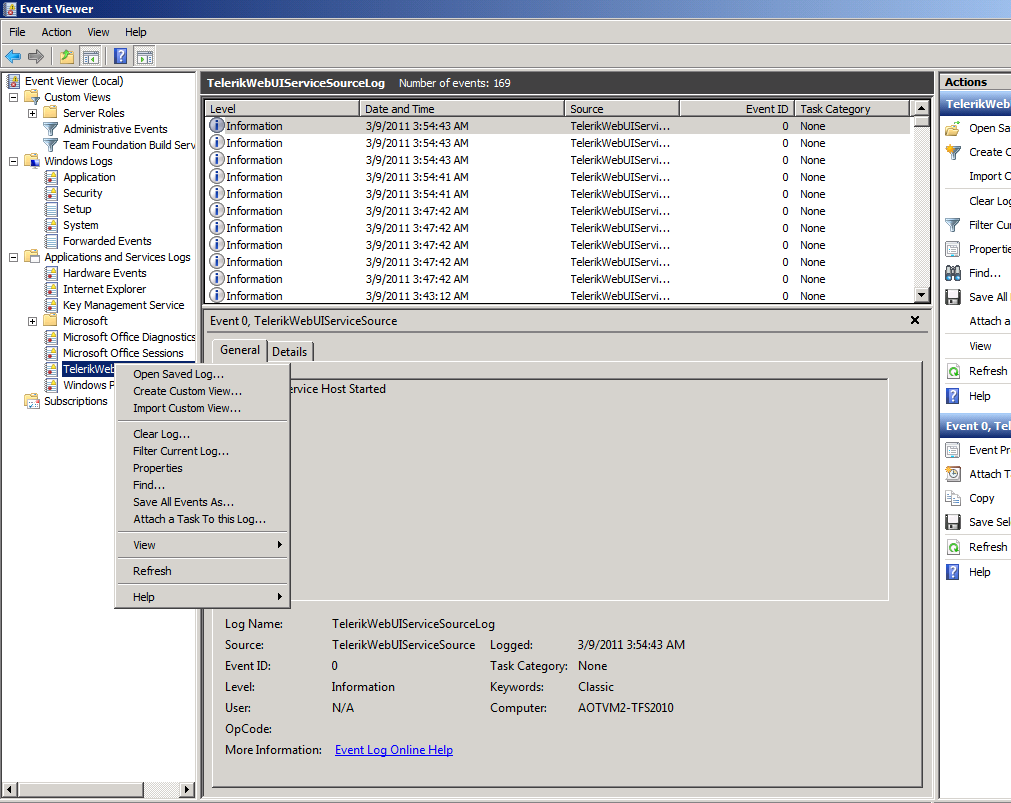
Task: Choose Filter Current Log in context menu
Action: pyautogui.click(x=202, y=451)
